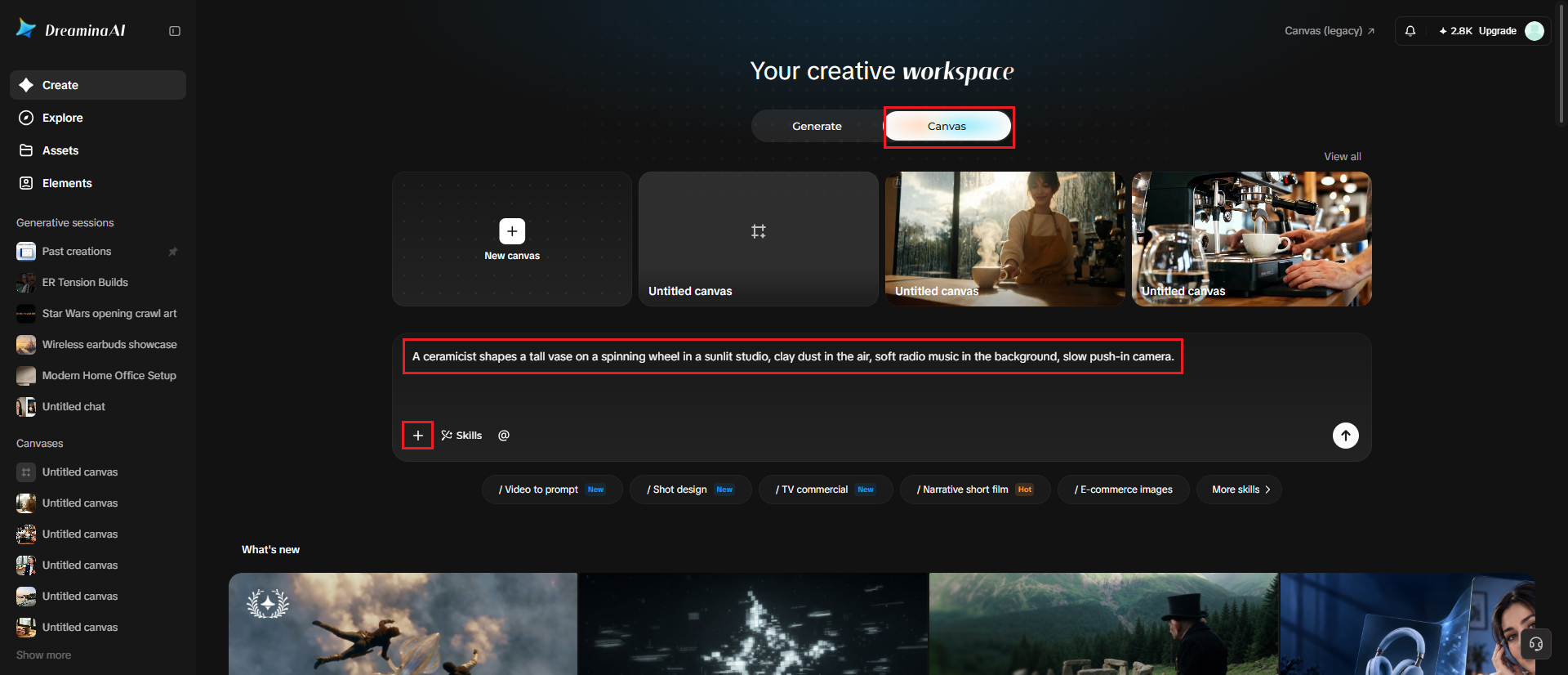Screen dimensions: 1568x675
Task: Expand More skills chevron
Action: click(1240, 489)
